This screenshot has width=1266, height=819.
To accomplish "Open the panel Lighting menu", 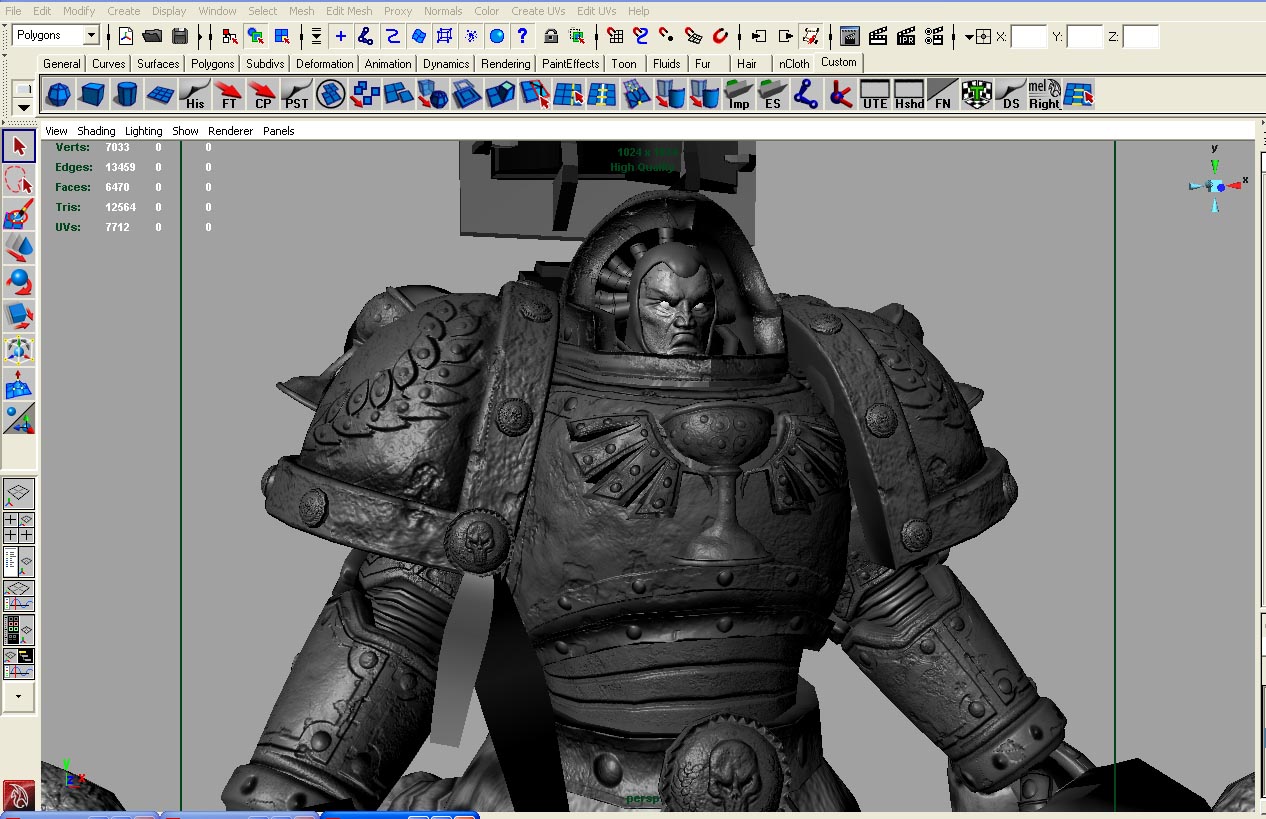I will tap(143, 131).
